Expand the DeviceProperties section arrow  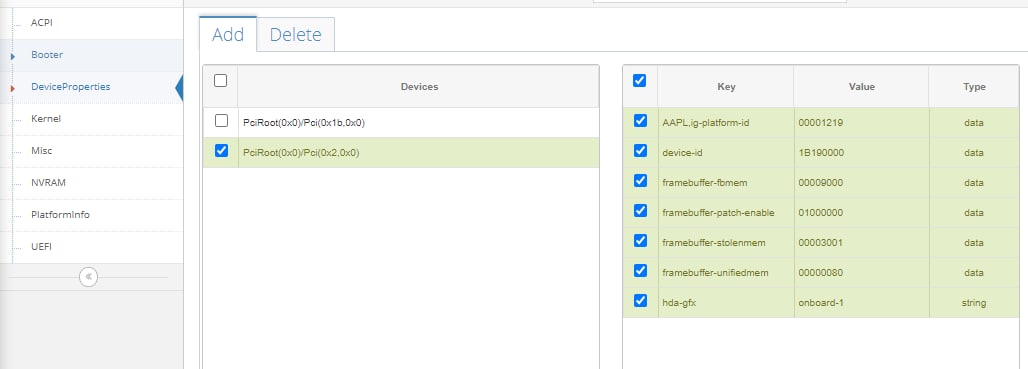(13, 88)
